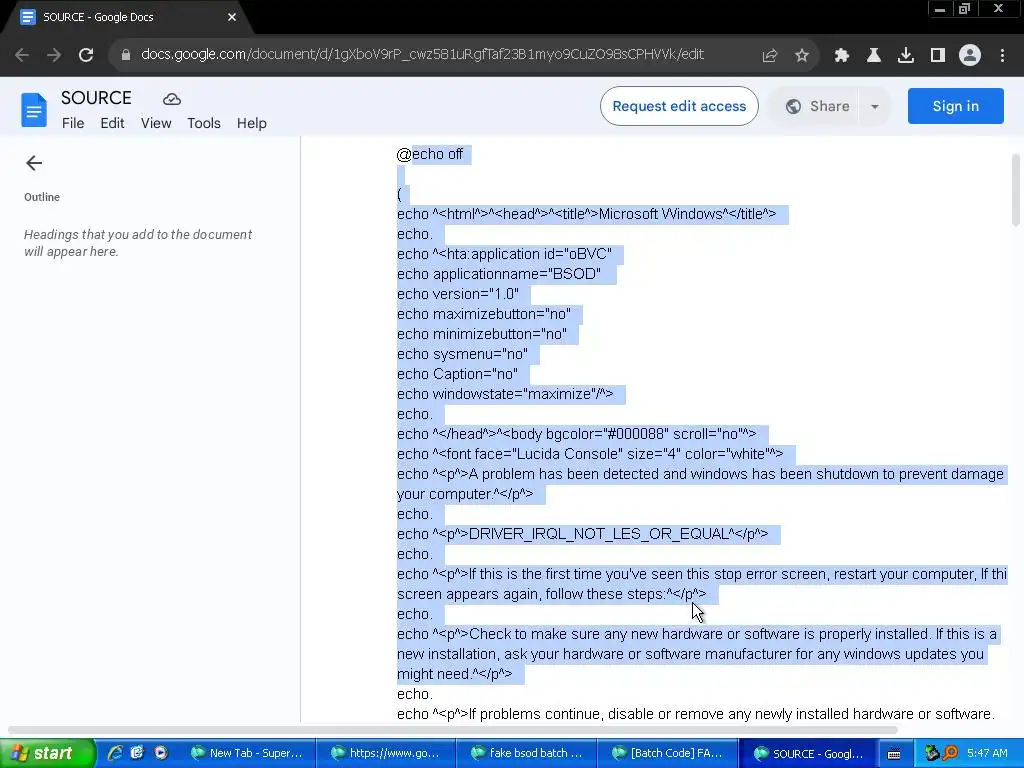Click the URL address bar field
Viewport: 1024px width, 768px height.
pyautogui.click(x=423, y=55)
